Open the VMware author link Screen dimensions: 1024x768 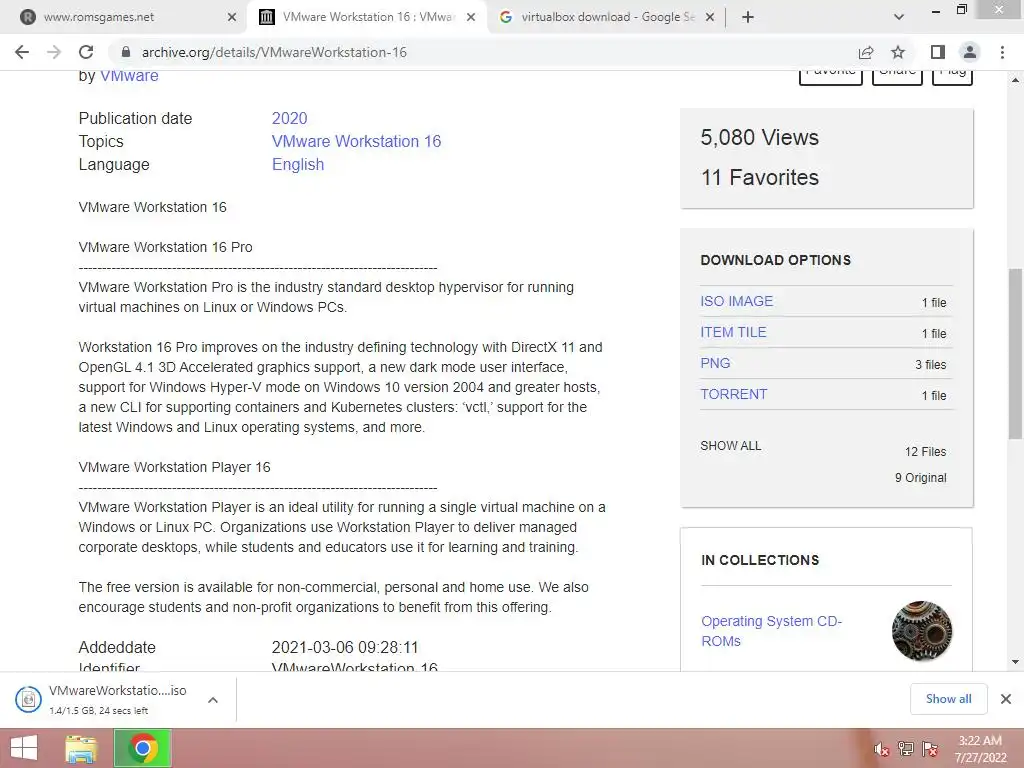tap(129, 76)
